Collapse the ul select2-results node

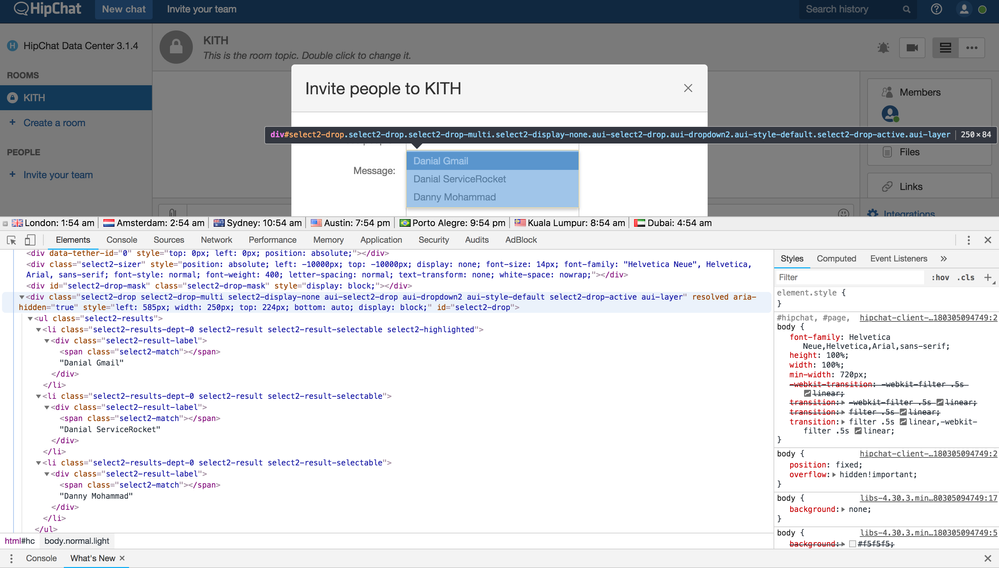point(30,318)
